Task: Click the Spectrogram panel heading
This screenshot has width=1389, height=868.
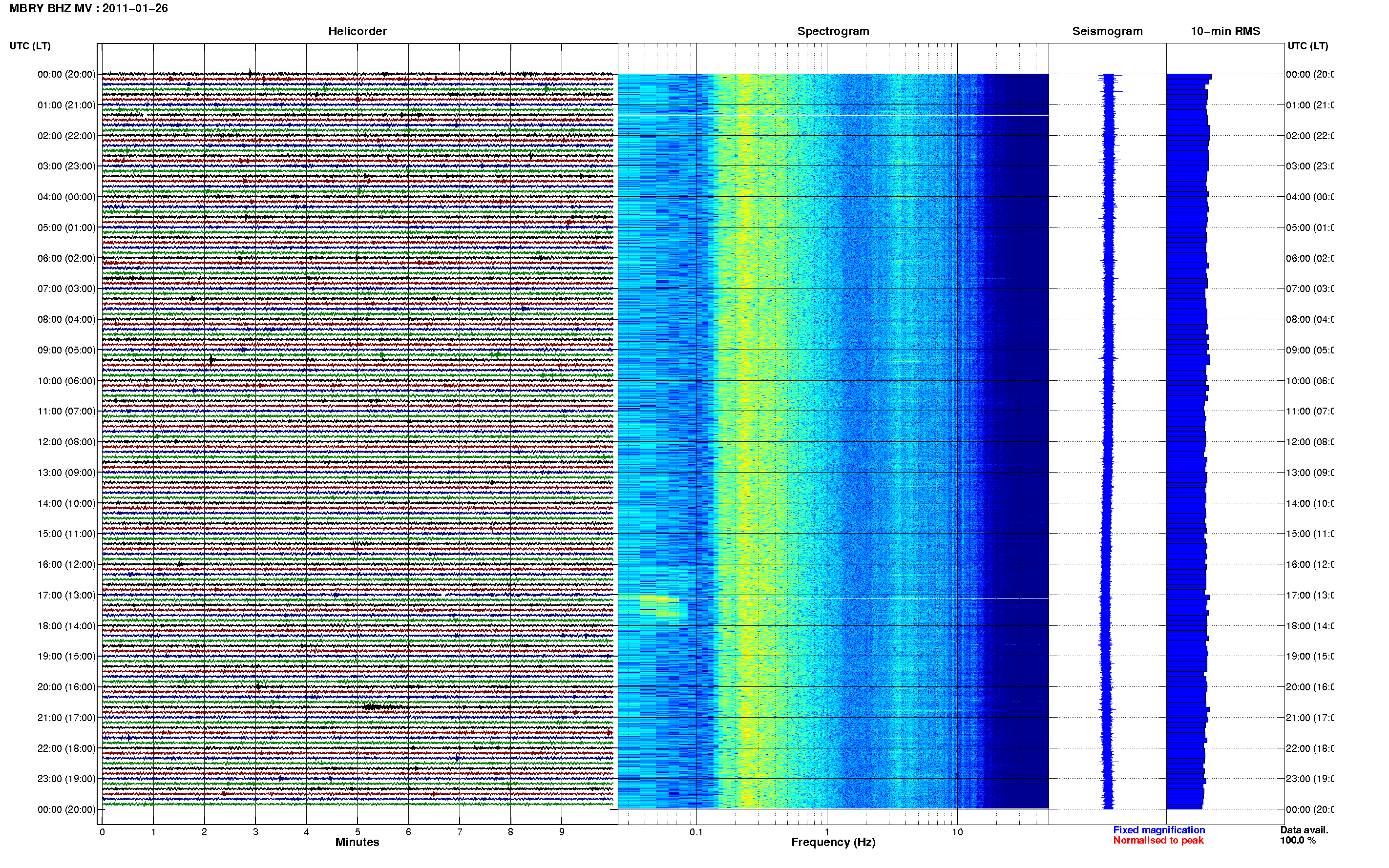Action: 833,31
